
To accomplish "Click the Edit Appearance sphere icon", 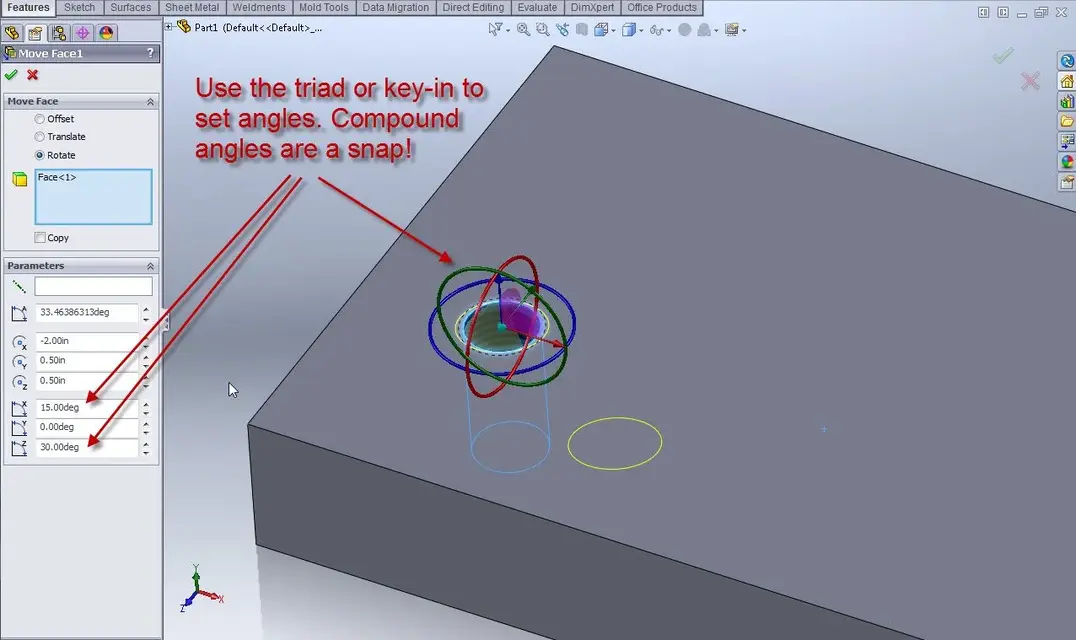I will (x=684, y=29).
